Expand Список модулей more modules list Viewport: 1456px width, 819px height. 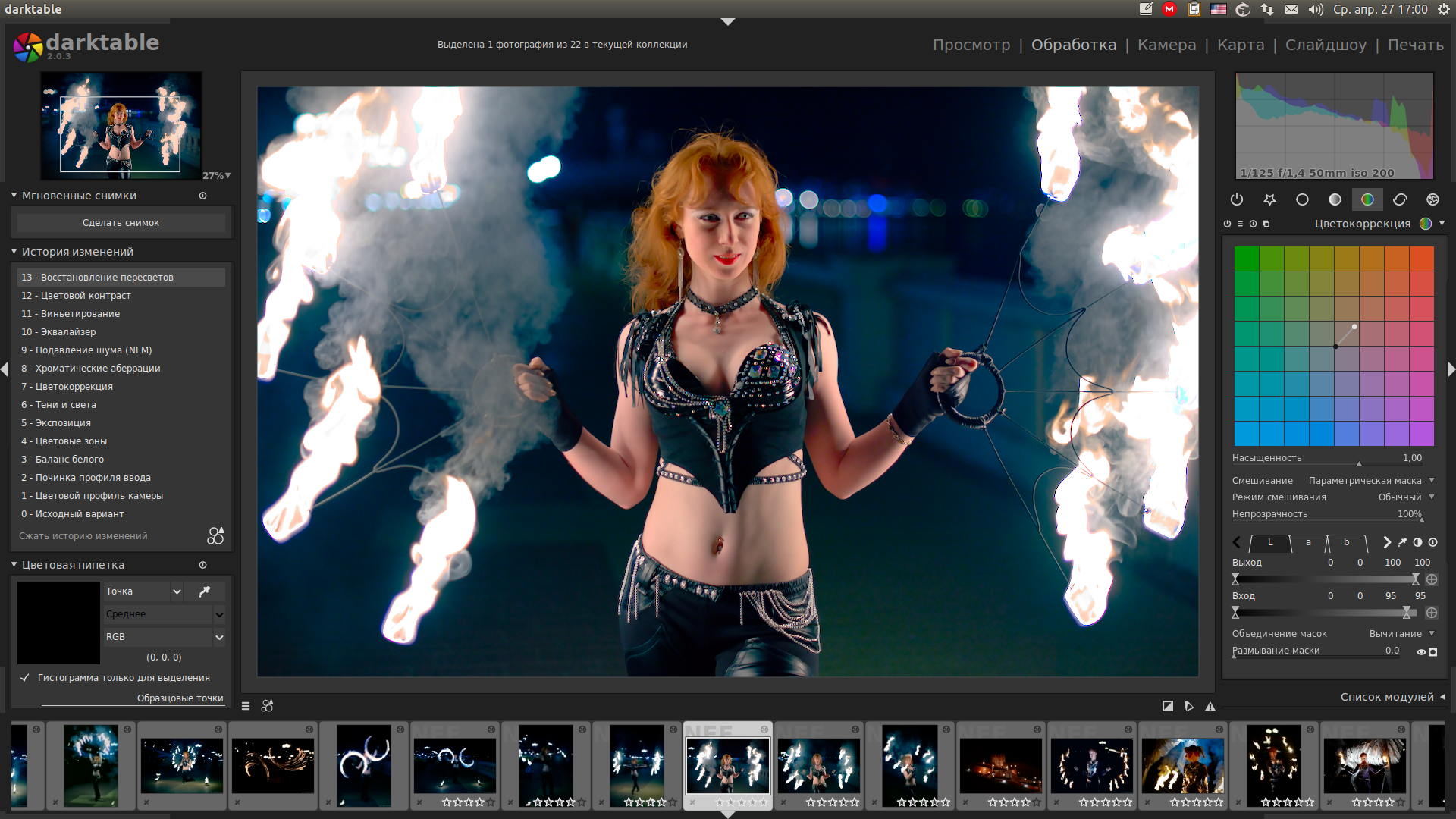click(1392, 697)
